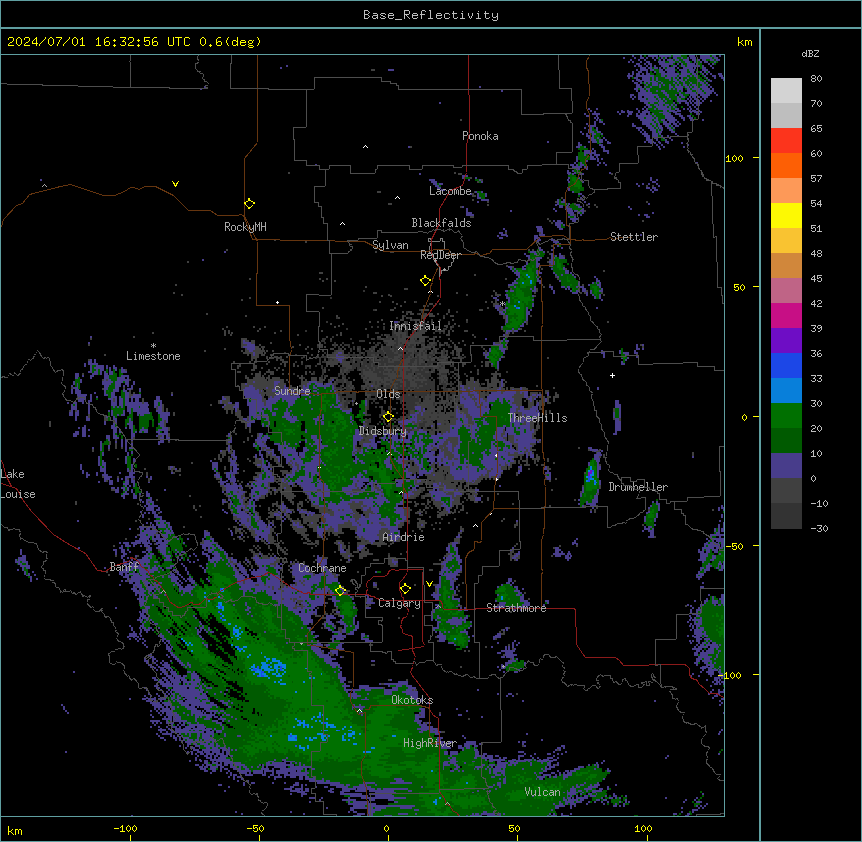862x842 pixels.
Task: Click the ThreeHills label
Action: coord(538,418)
